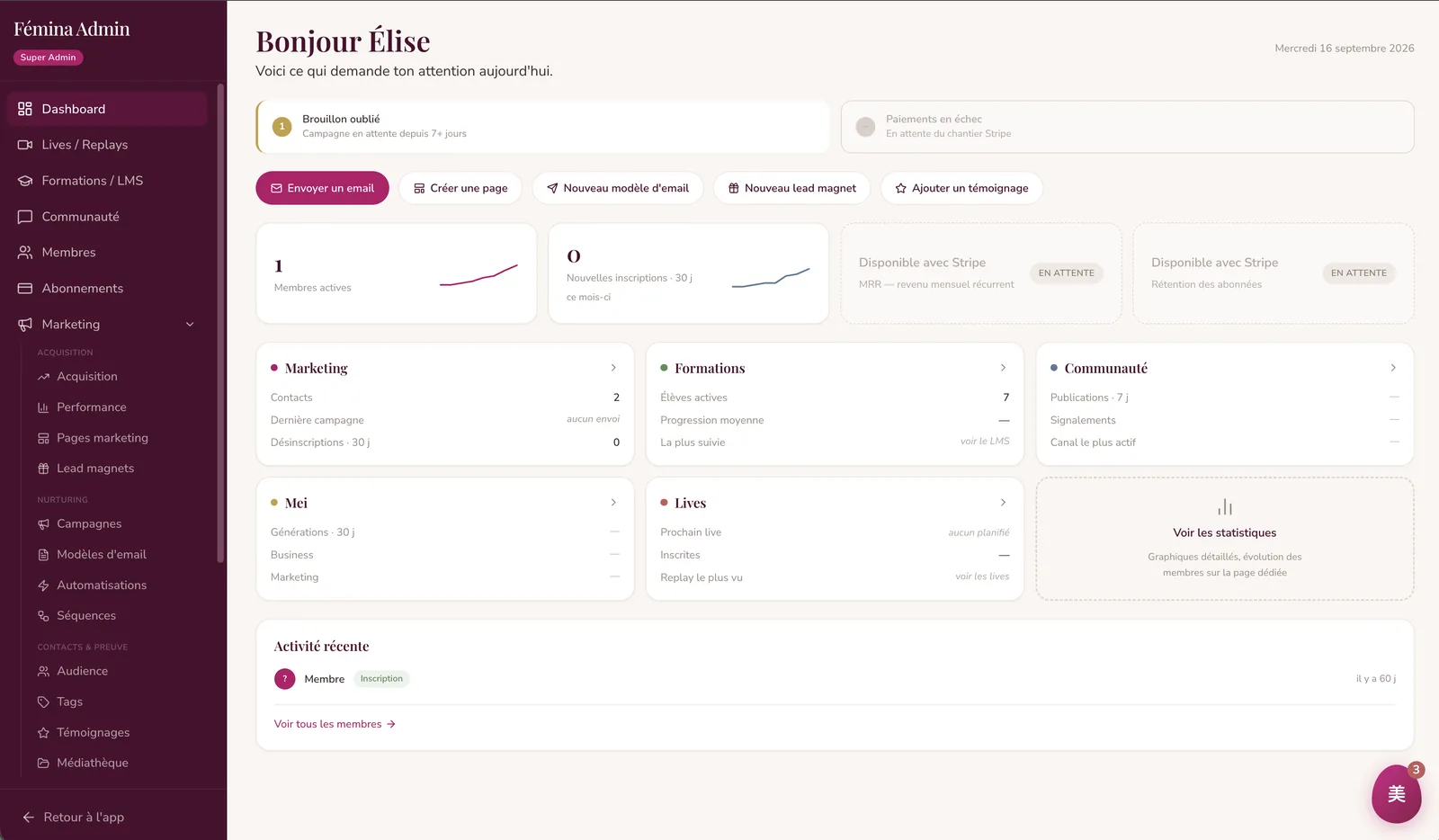Viewport: 1439px width, 840px height.
Task: Open the Formations card chevron
Action: point(1003,368)
